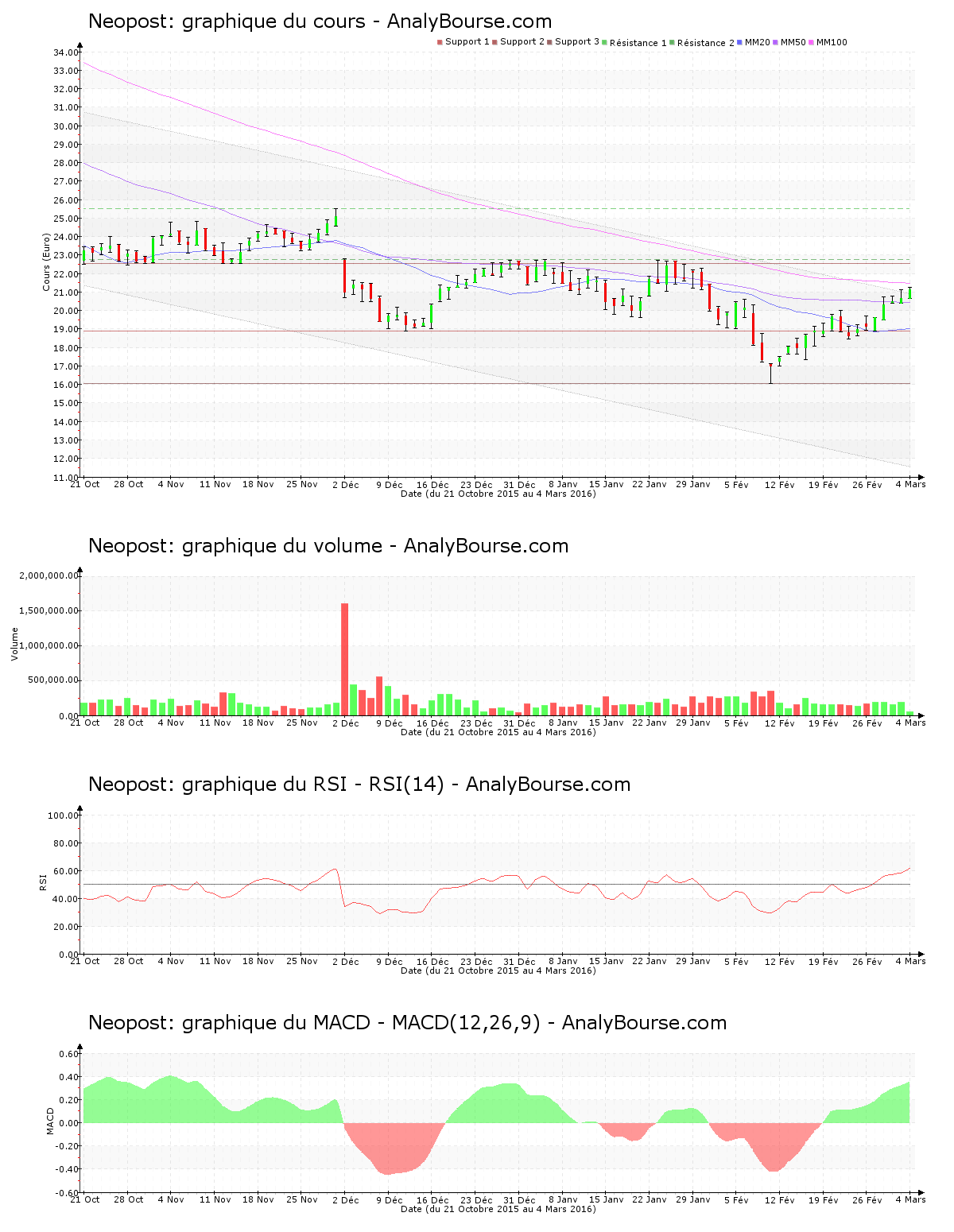Click the 0.60 value on MACD axis
954x1232 pixels.
point(70,1054)
